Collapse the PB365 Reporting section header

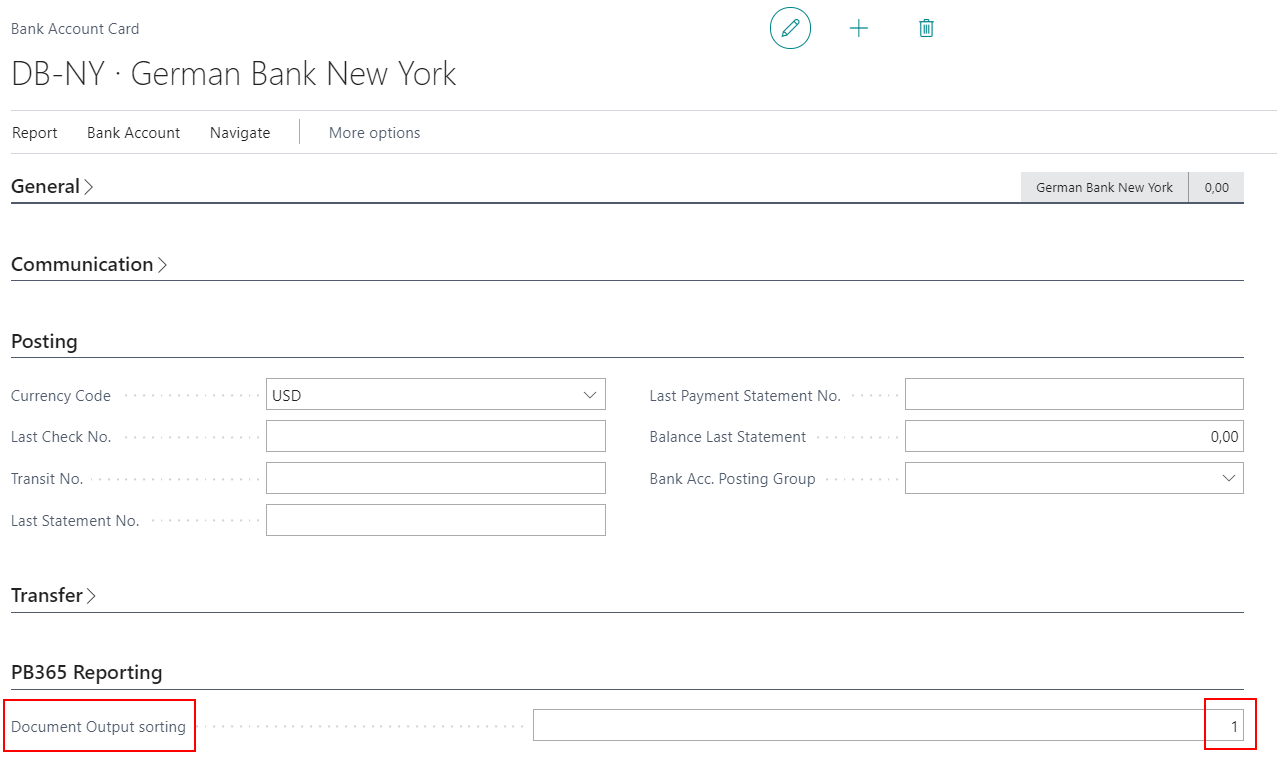87,673
